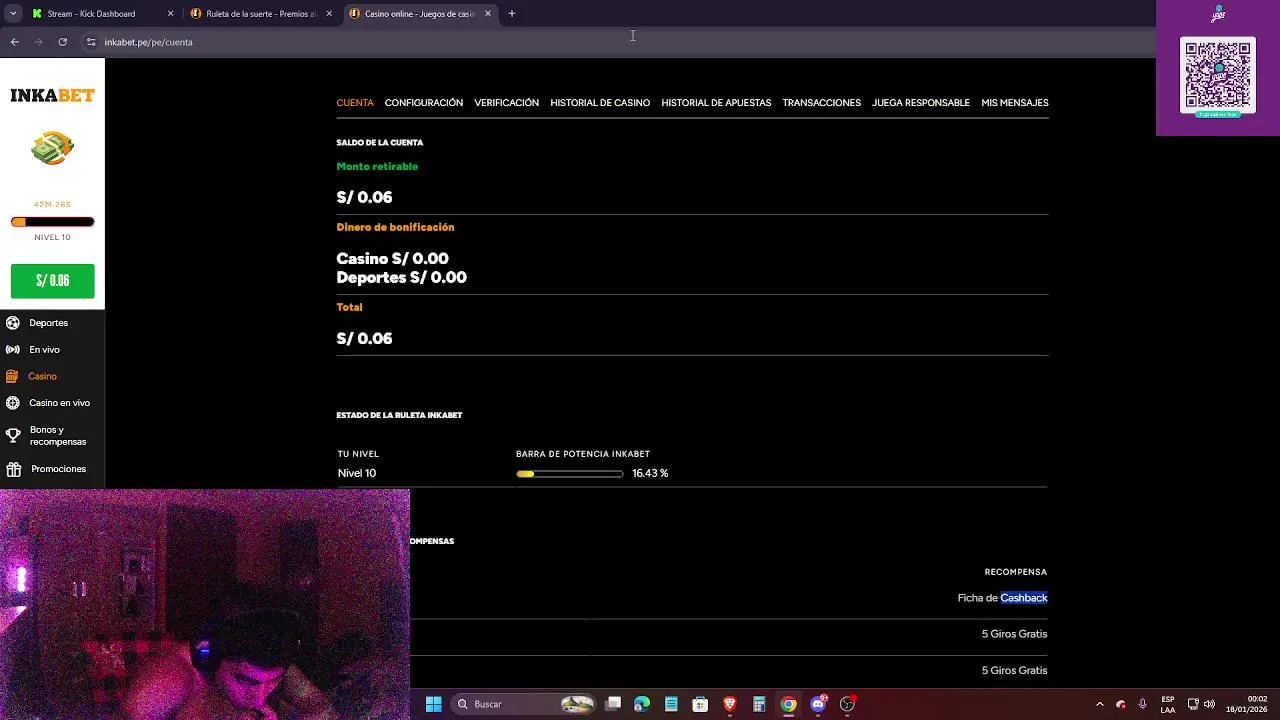The height and width of the screenshot is (720, 1280).
Task: Click the browser forward arrow
Action: (x=38, y=42)
